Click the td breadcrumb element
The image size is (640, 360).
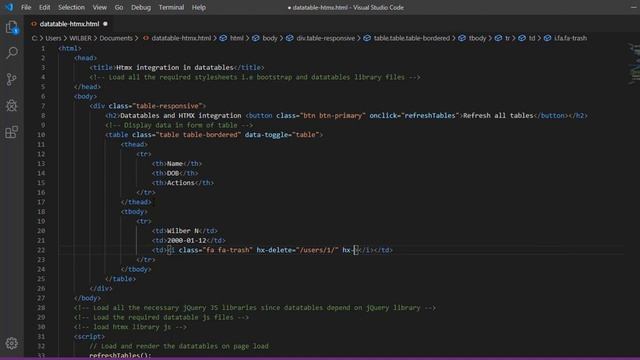532,38
